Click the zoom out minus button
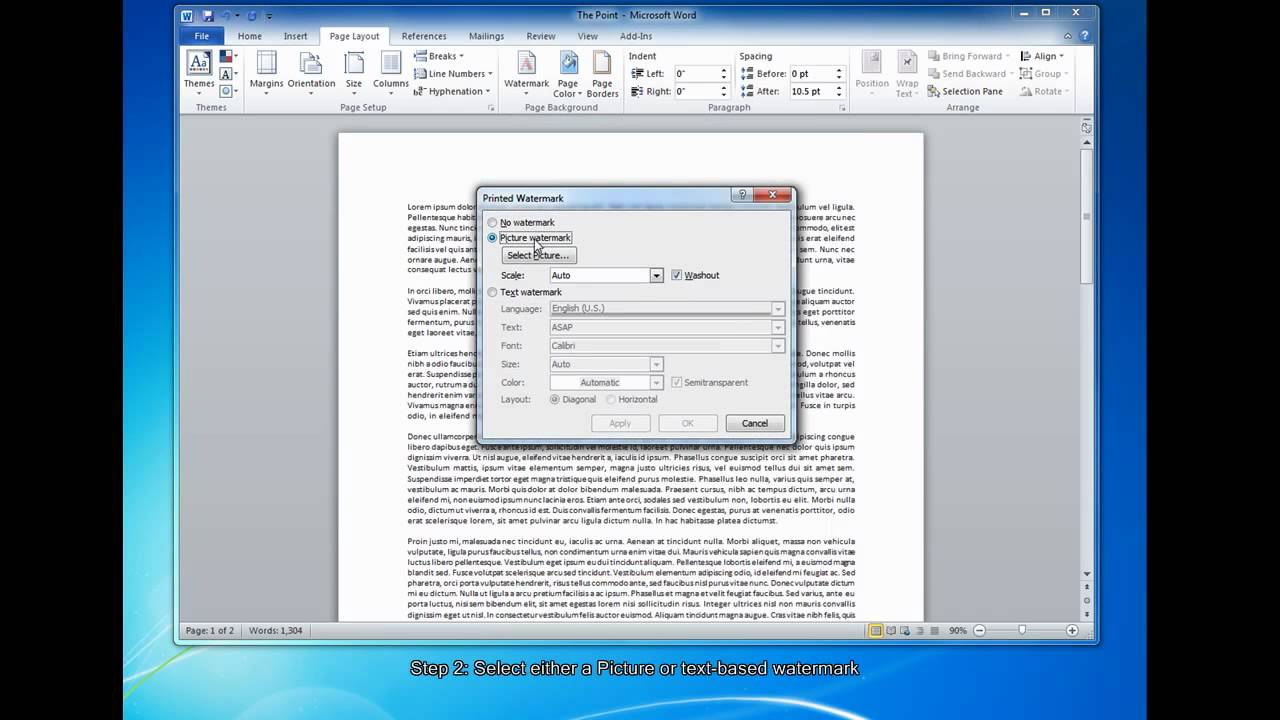 tap(980, 631)
